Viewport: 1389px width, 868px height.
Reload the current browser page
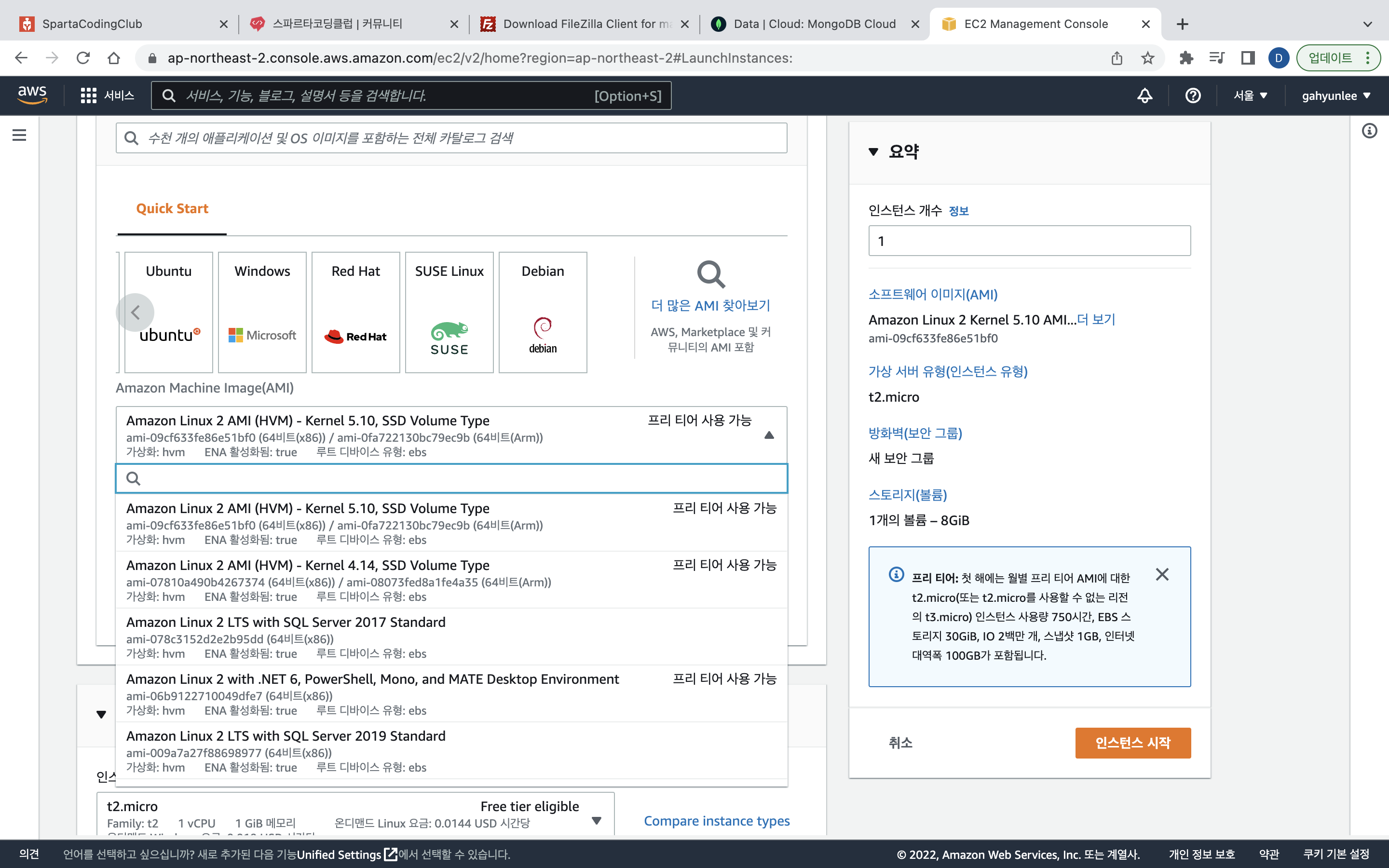tap(83, 58)
